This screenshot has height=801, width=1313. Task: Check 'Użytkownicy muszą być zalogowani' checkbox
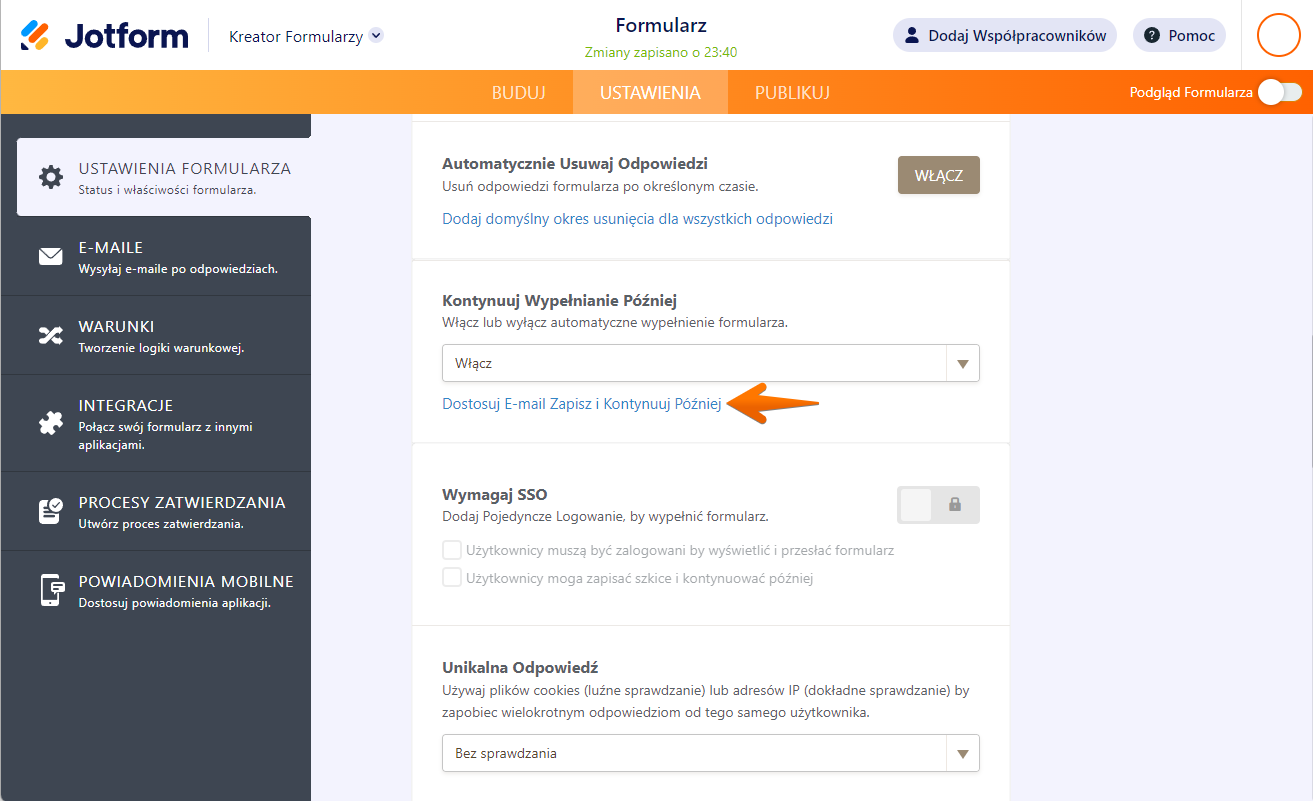click(452, 550)
